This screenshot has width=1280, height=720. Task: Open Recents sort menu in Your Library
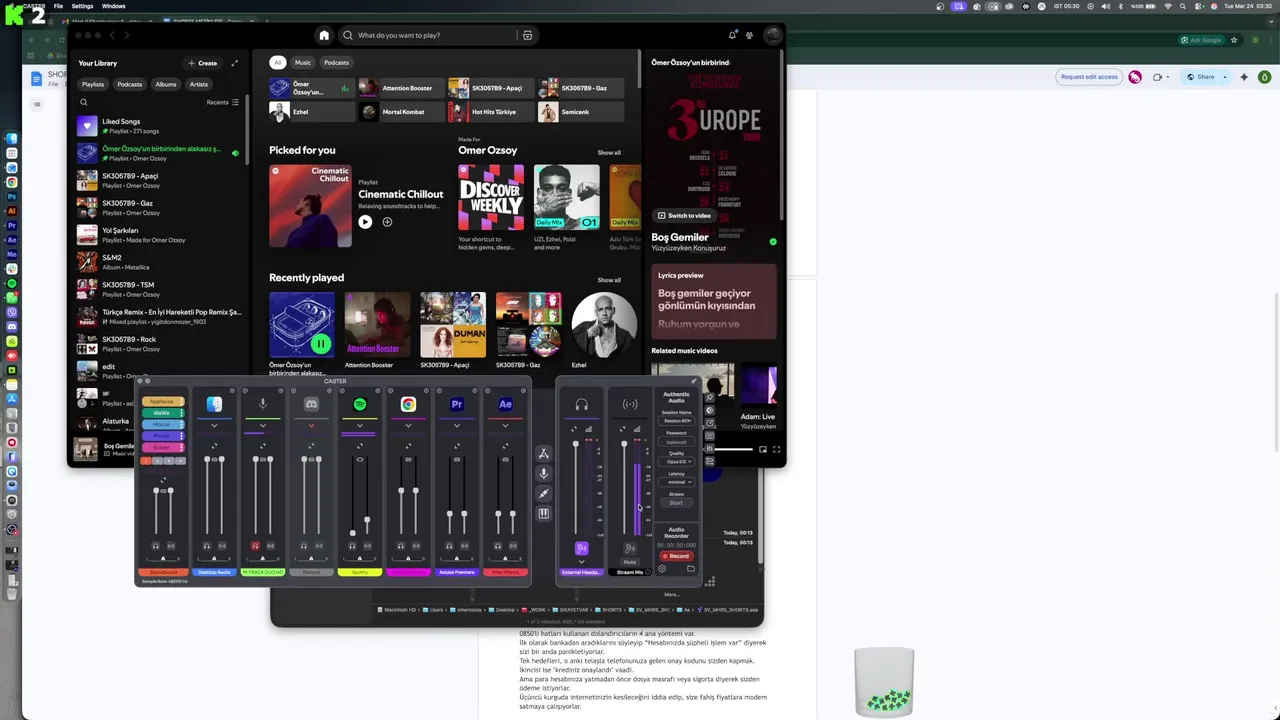223,102
